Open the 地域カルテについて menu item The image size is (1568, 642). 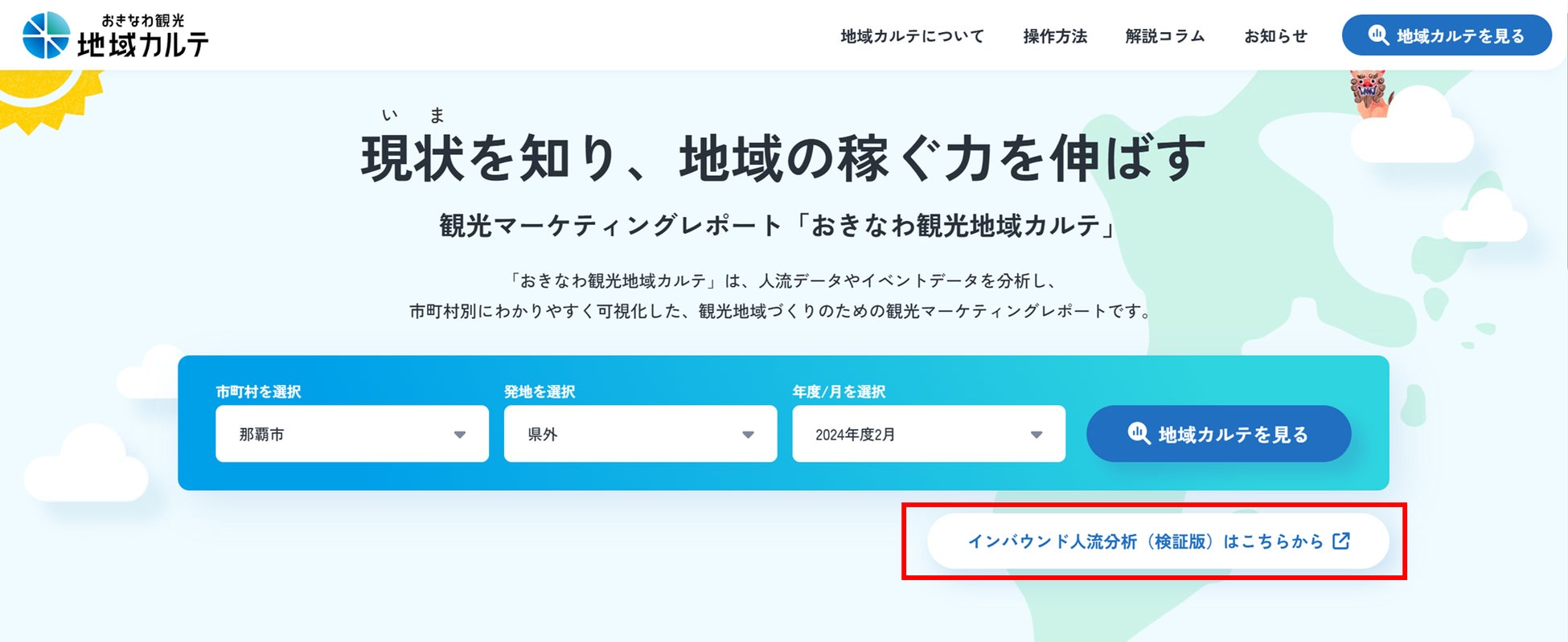coord(912,36)
